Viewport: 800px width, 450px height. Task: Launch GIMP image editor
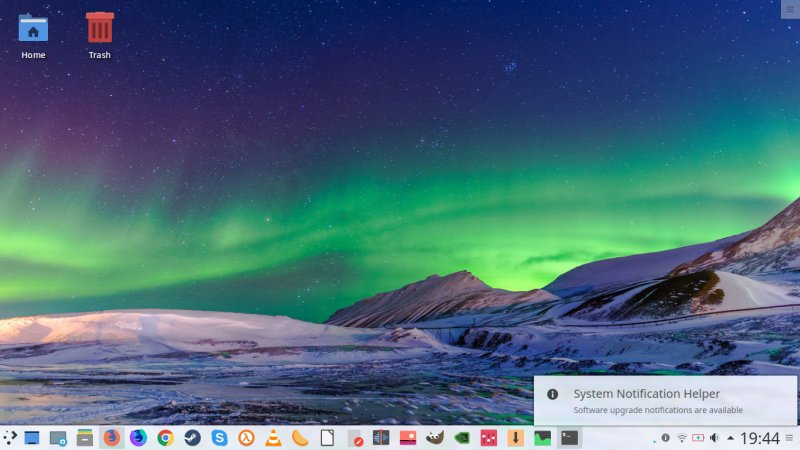pyautogui.click(x=434, y=438)
